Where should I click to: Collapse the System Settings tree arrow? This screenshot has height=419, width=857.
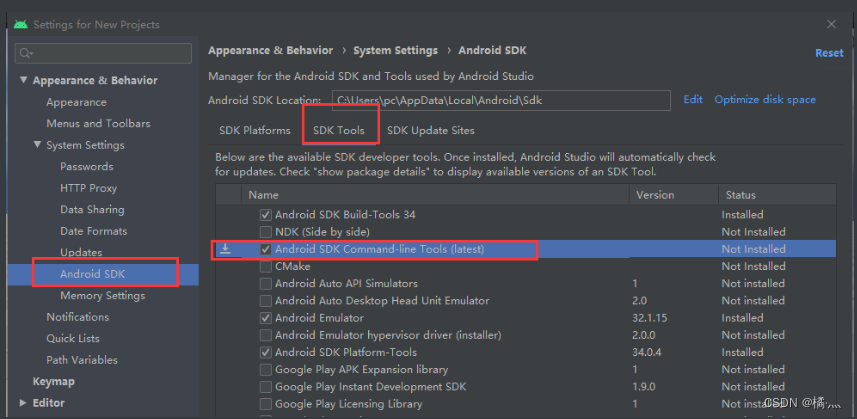tap(37, 145)
